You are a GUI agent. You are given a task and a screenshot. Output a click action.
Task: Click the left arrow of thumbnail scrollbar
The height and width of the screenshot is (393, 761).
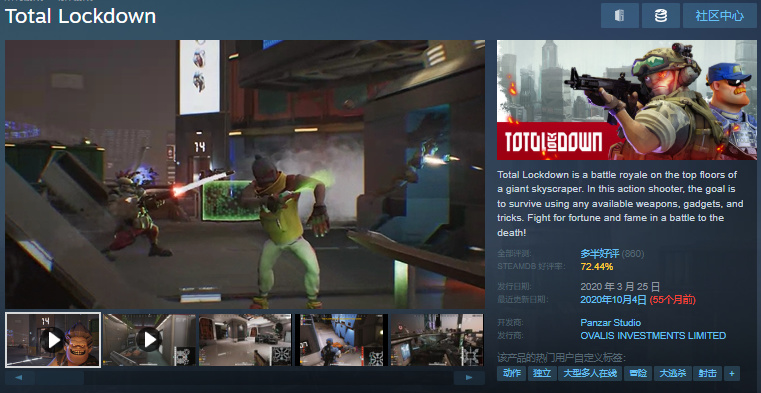[x=19, y=377]
